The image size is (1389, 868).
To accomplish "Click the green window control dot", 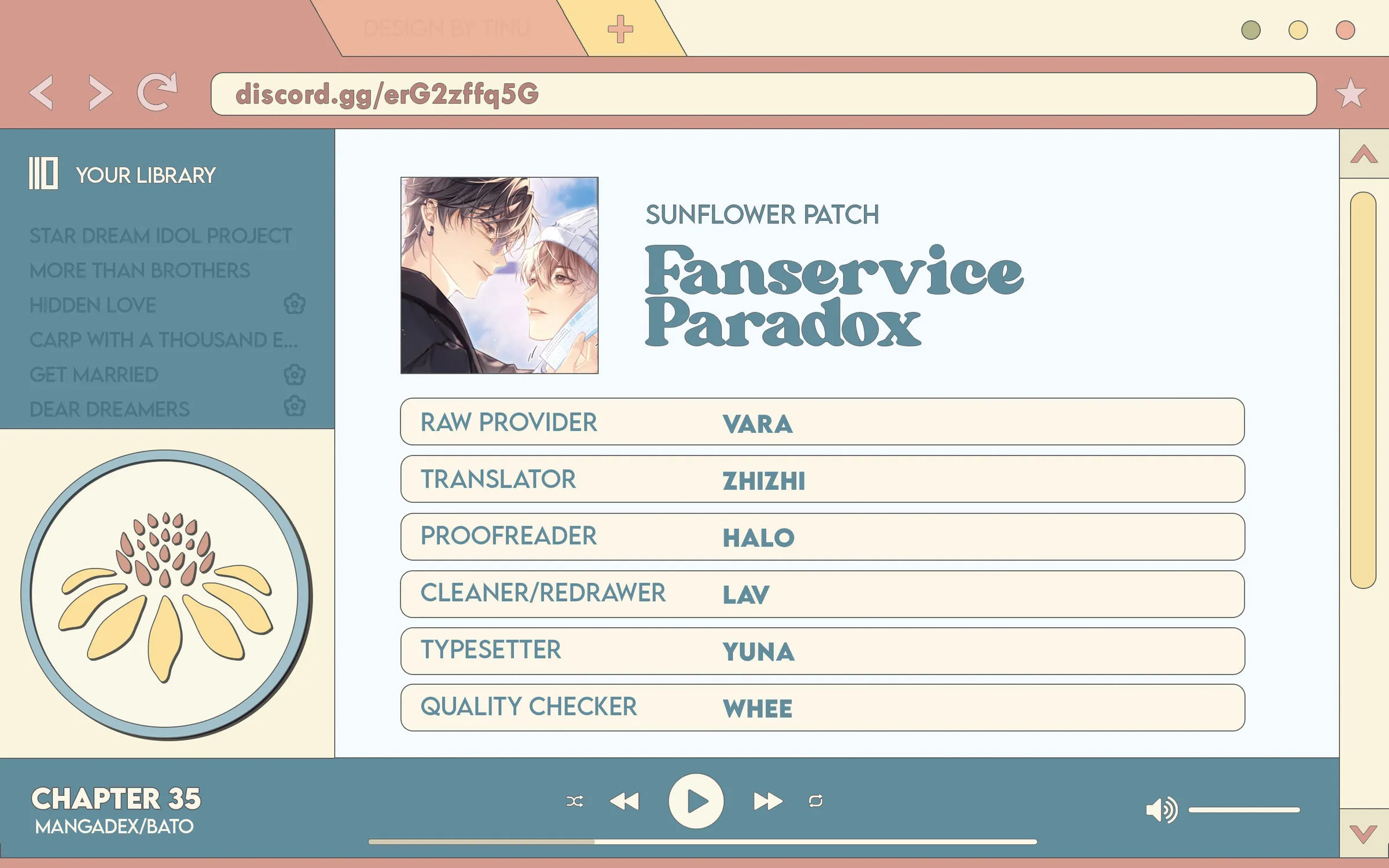I will point(1251,30).
